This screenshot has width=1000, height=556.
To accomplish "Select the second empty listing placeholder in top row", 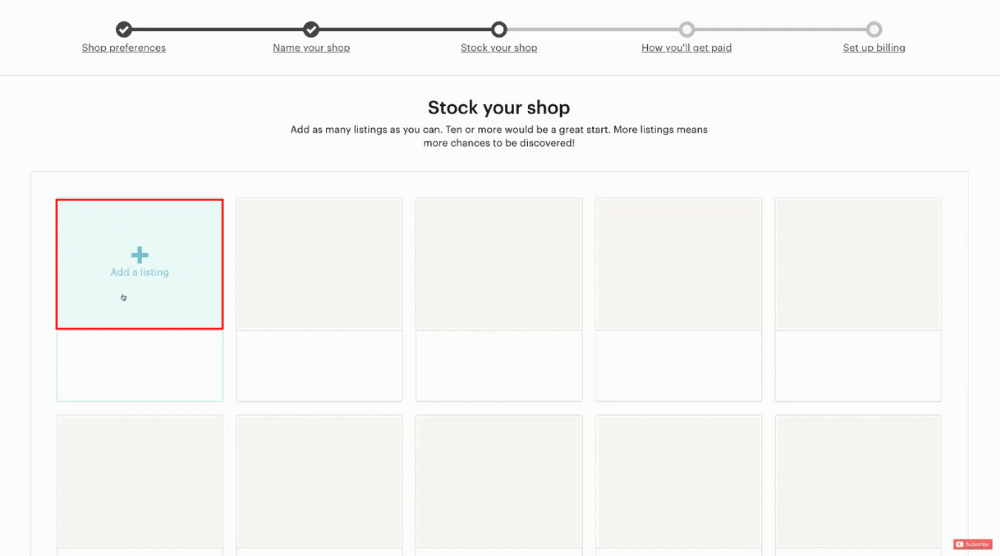I will (x=319, y=300).
